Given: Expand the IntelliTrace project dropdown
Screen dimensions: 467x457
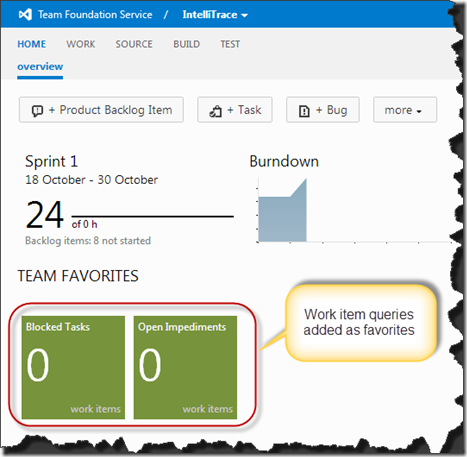Looking at the screenshot, I should click(x=215, y=15).
